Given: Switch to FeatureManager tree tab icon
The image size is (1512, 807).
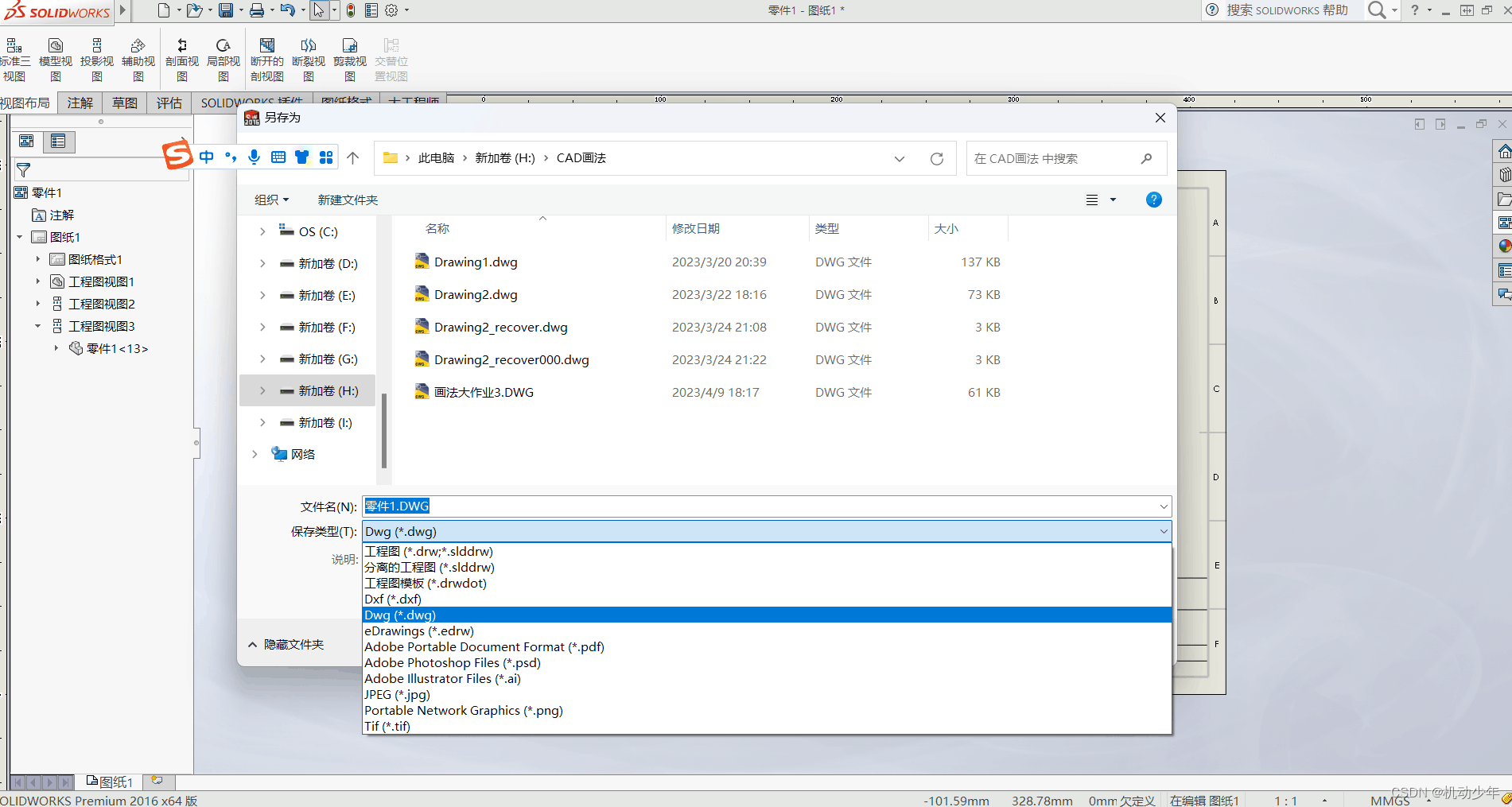Looking at the screenshot, I should [26, 142].
